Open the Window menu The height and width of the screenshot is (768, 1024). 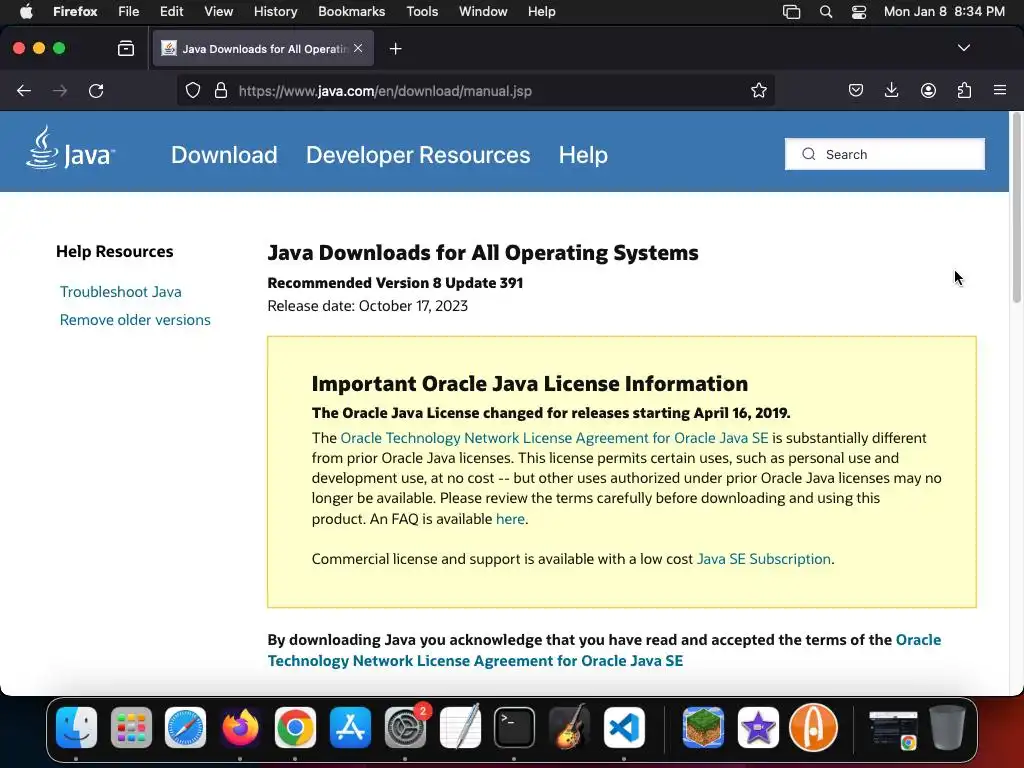point(483,12)
